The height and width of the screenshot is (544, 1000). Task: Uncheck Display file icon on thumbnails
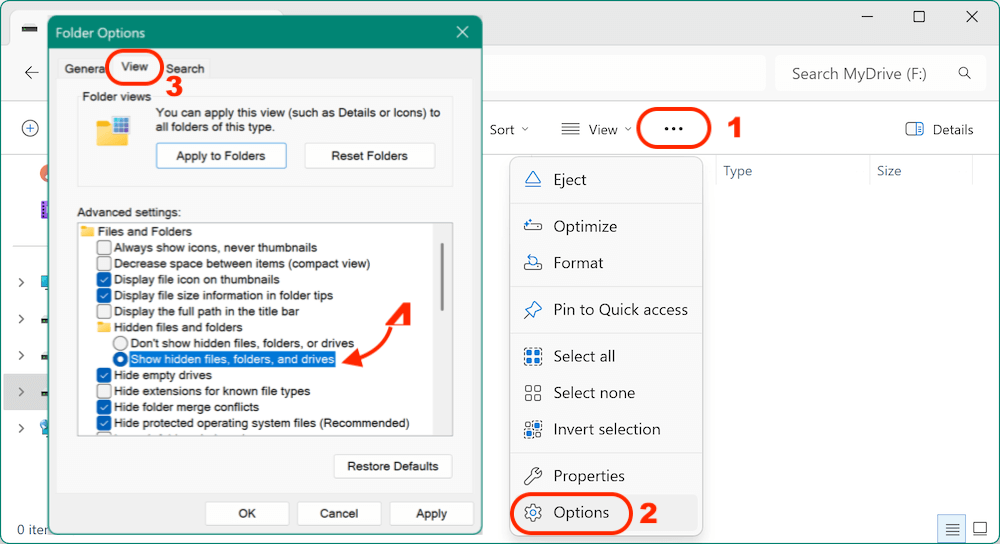104,279
